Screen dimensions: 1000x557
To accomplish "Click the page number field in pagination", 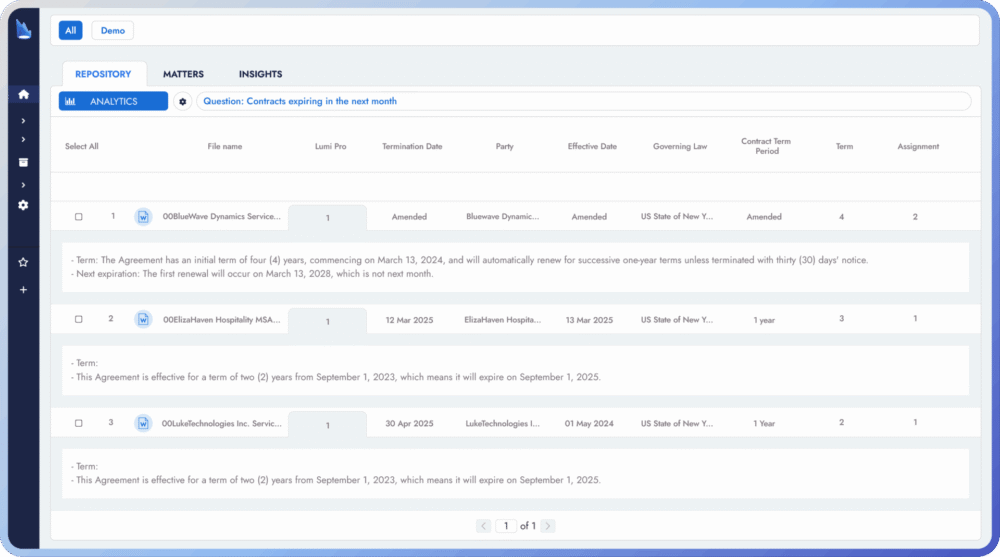I will 506,526.
